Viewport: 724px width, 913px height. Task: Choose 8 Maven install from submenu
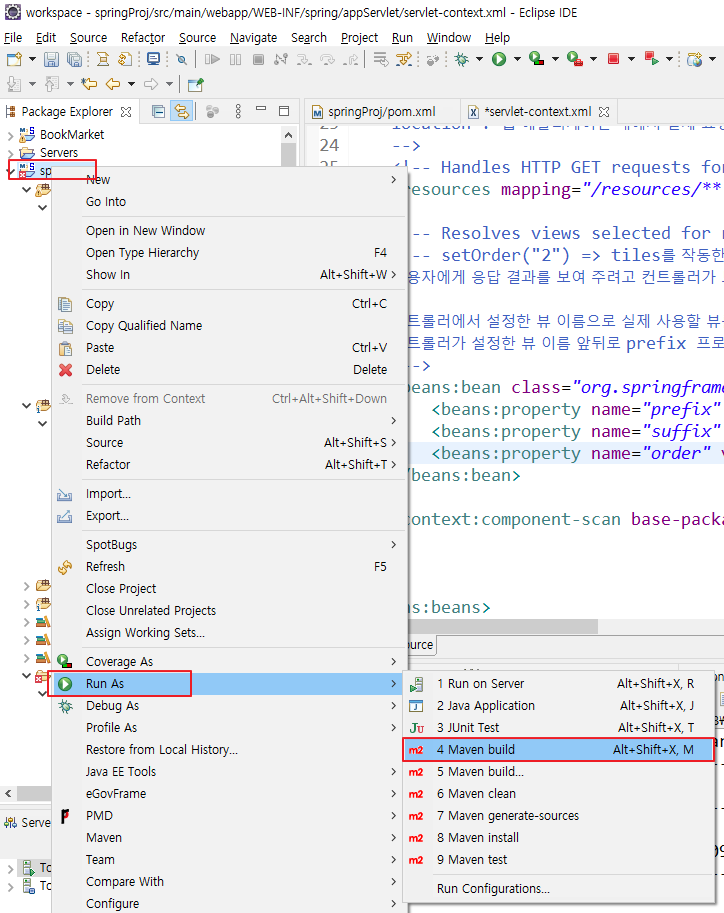(559, 838)
